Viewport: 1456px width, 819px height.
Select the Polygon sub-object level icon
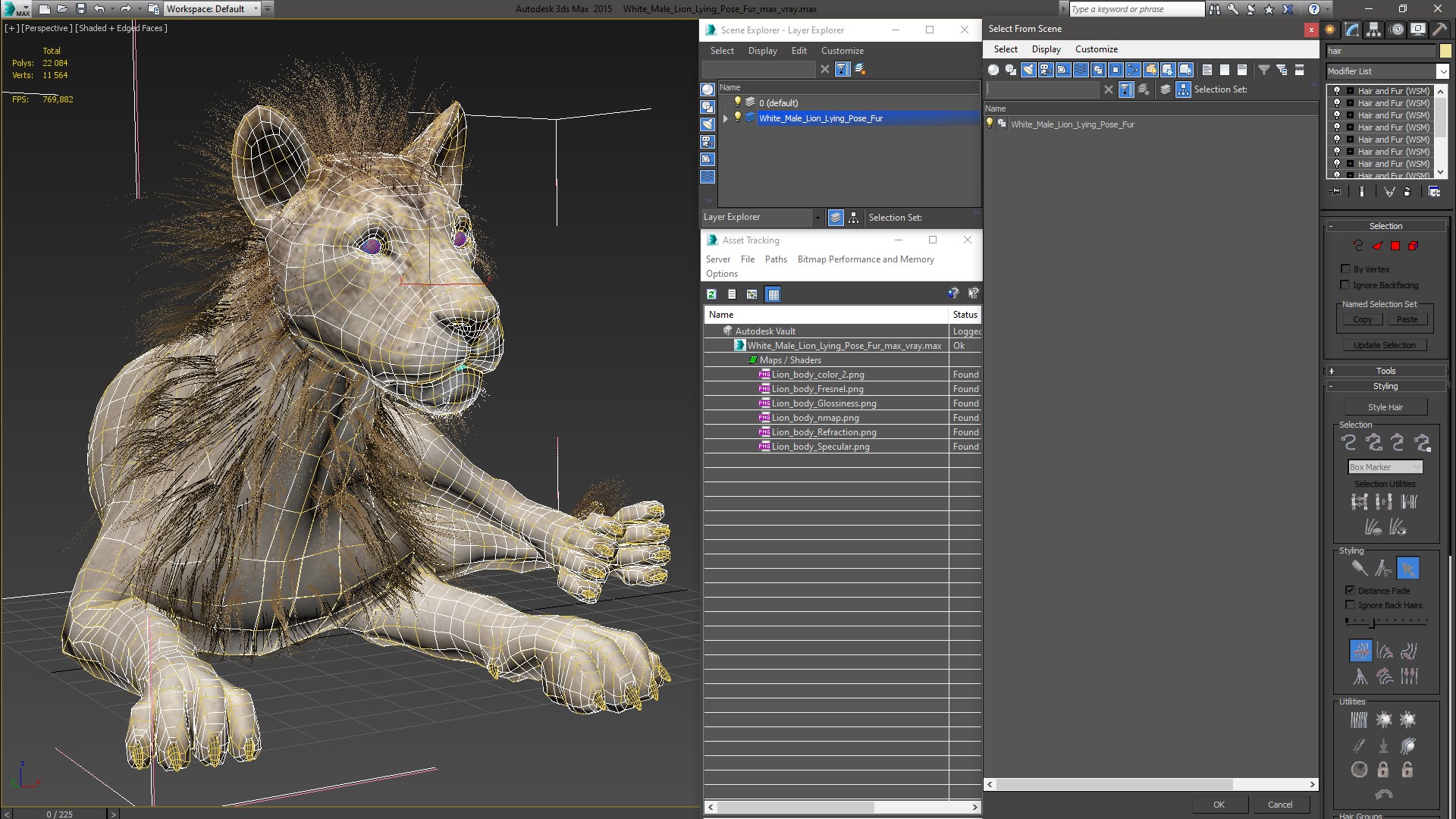pyautogui.click(x=1395, y=246)
